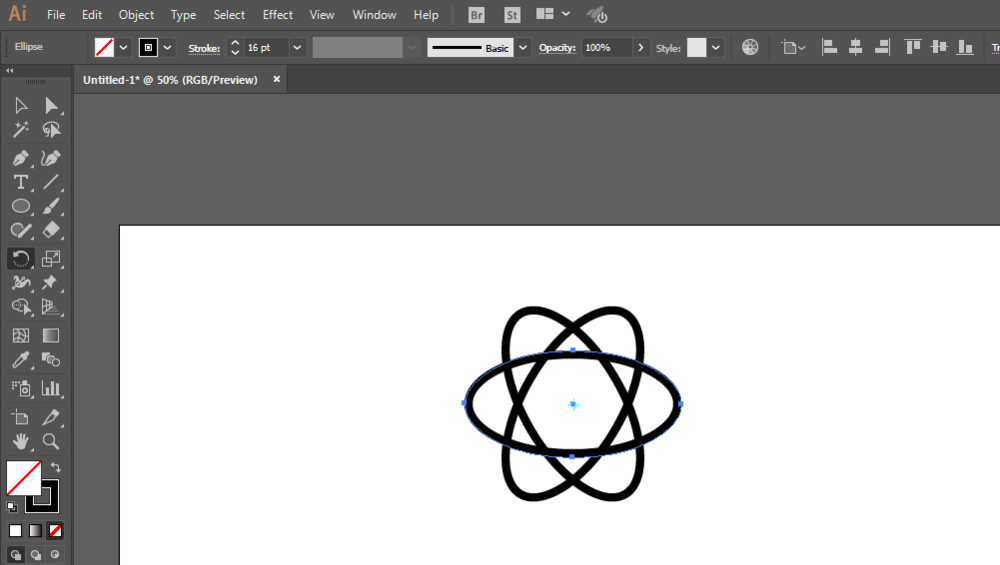Open the Window menu
This screenshot has height=565, width=1000.
374,15
